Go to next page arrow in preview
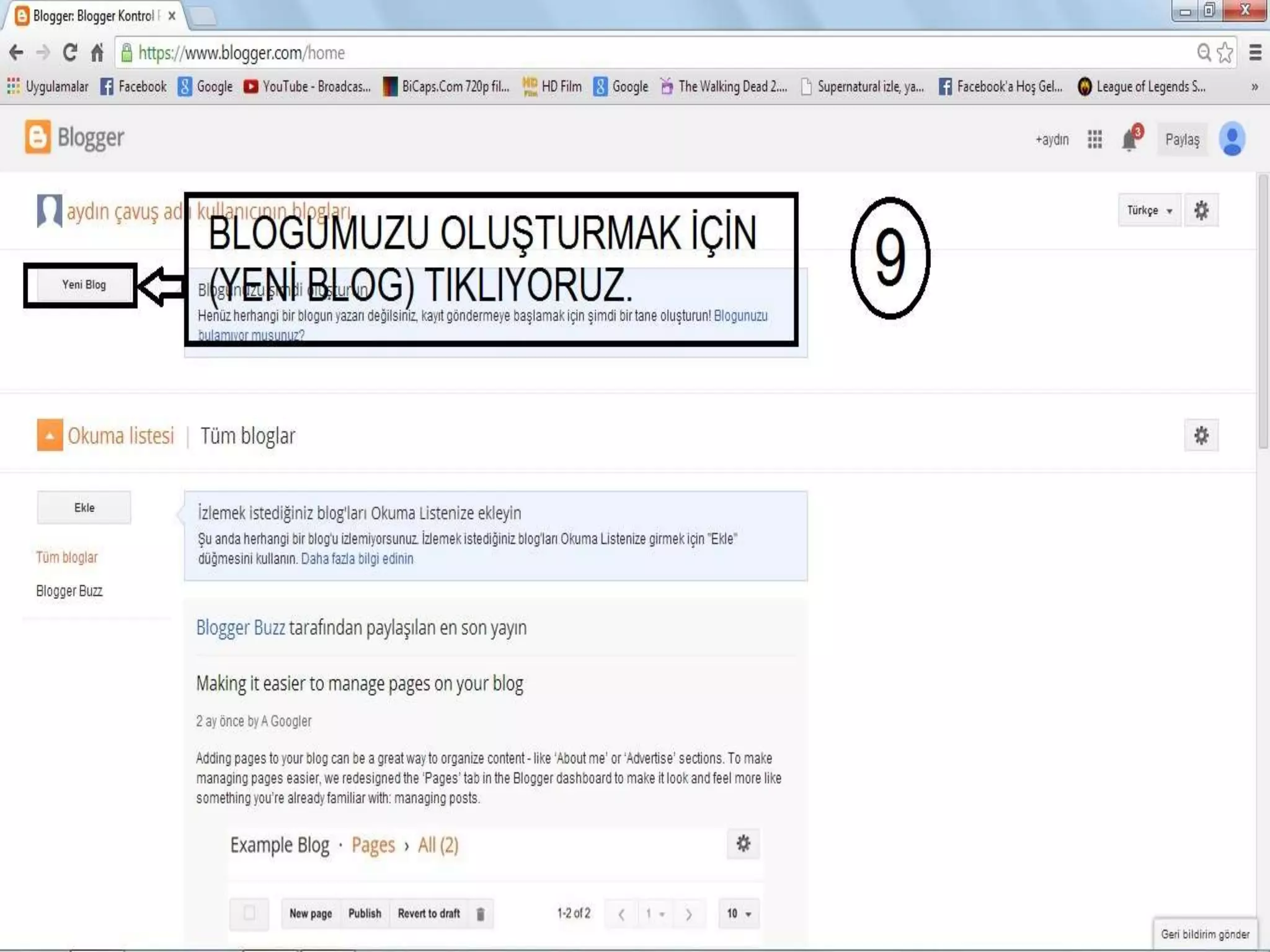1270x952 pixels. tap(688, 914)
